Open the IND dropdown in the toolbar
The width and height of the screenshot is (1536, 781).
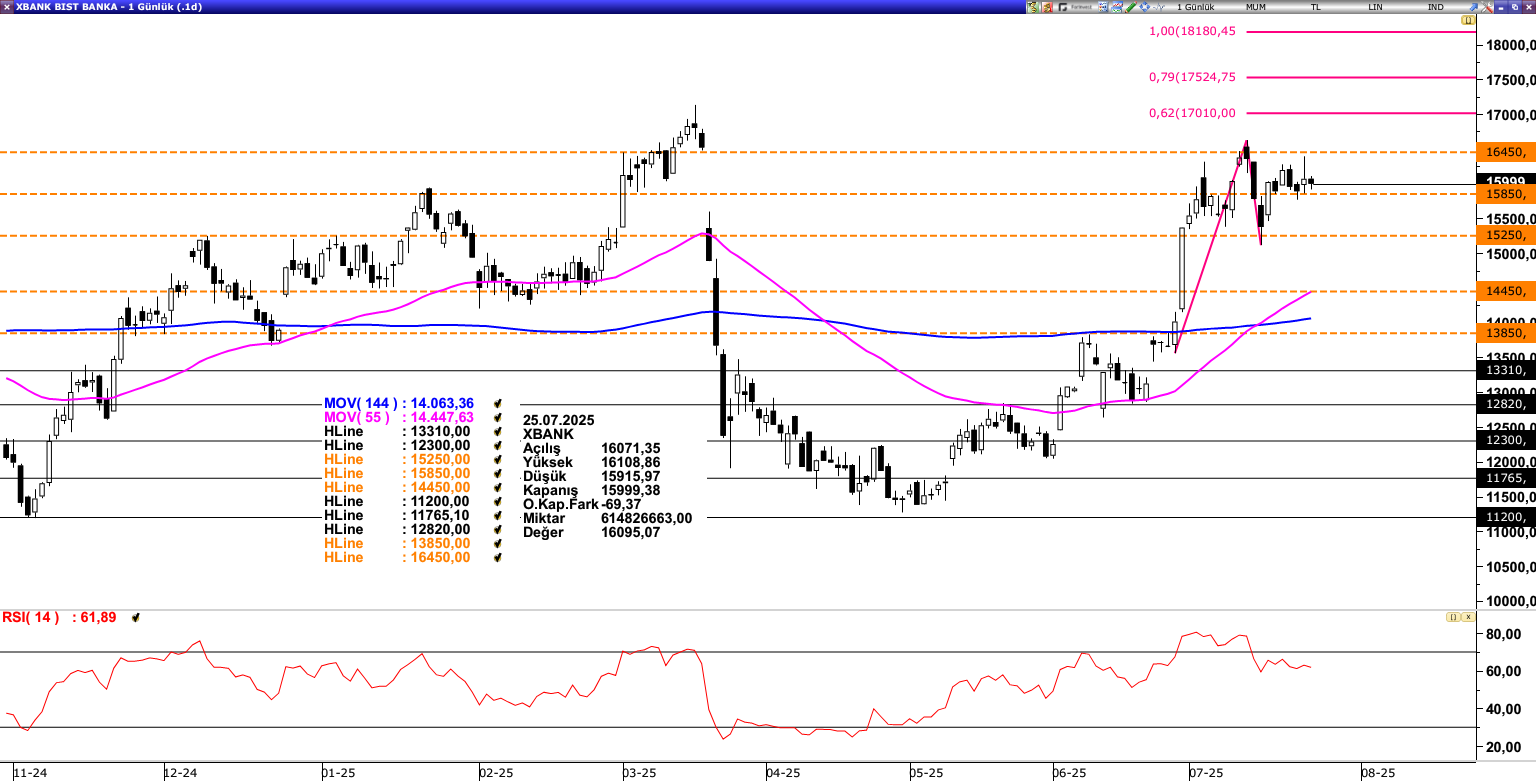(1435, 7)
